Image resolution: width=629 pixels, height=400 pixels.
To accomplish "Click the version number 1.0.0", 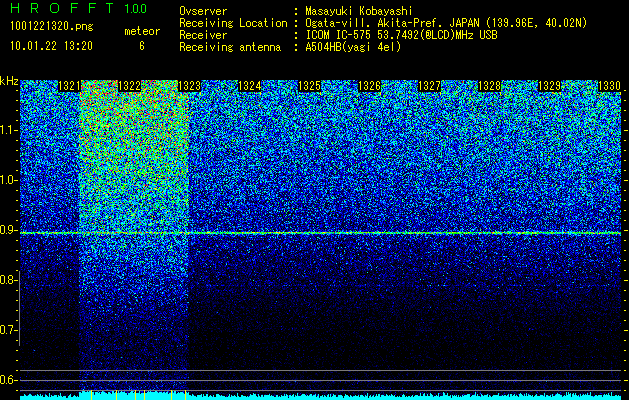I will pos(136,8).
